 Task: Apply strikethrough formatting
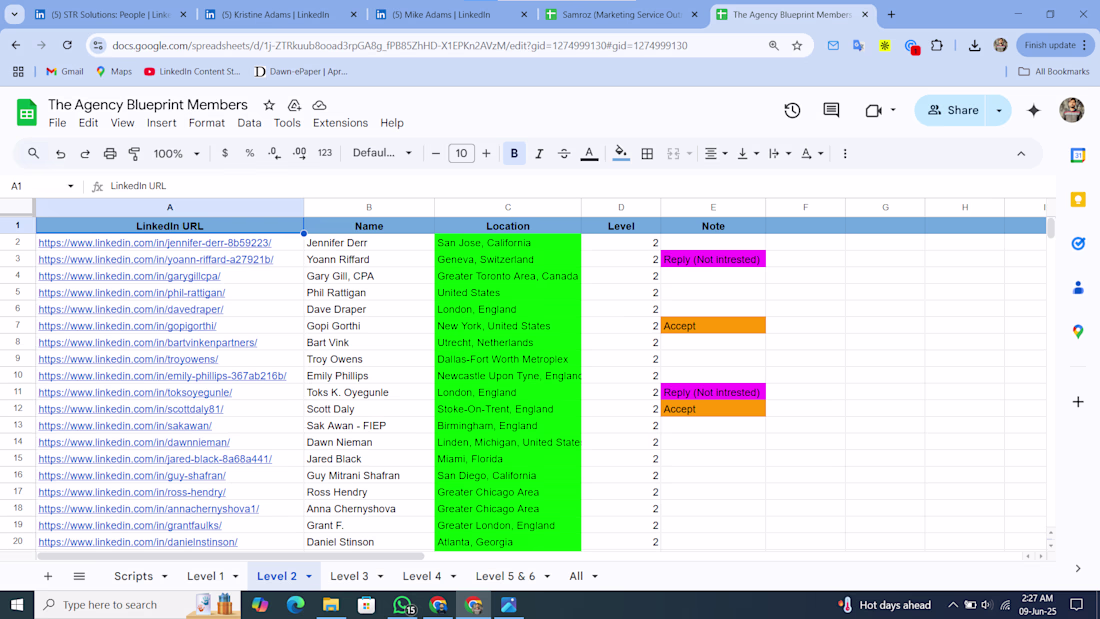click(x=564, y=154)
